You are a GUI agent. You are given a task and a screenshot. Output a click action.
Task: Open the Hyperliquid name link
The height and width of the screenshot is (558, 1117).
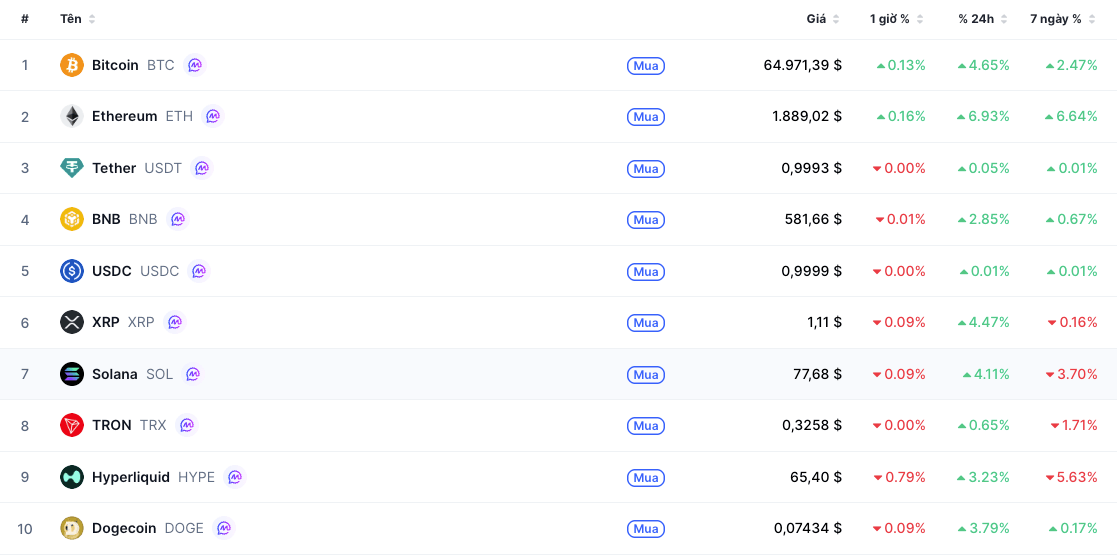pos(131,477)
